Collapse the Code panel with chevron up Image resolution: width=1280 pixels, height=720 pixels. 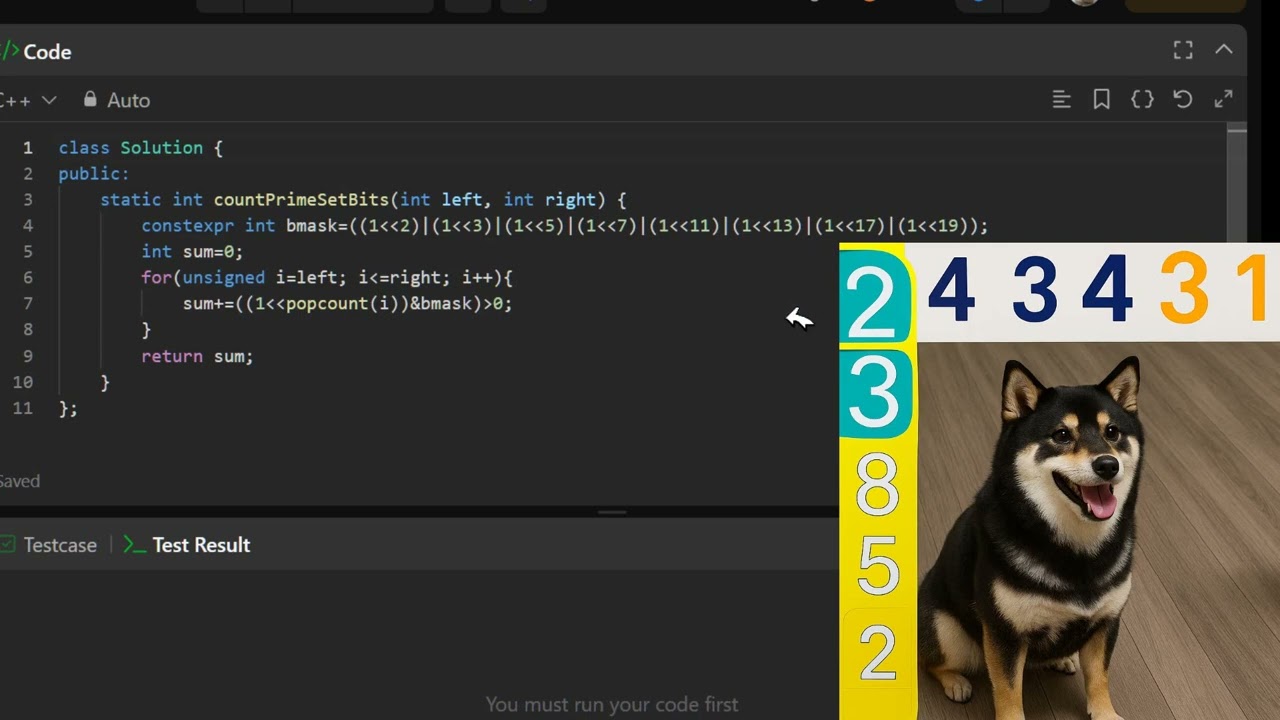tap(1223, 50)
